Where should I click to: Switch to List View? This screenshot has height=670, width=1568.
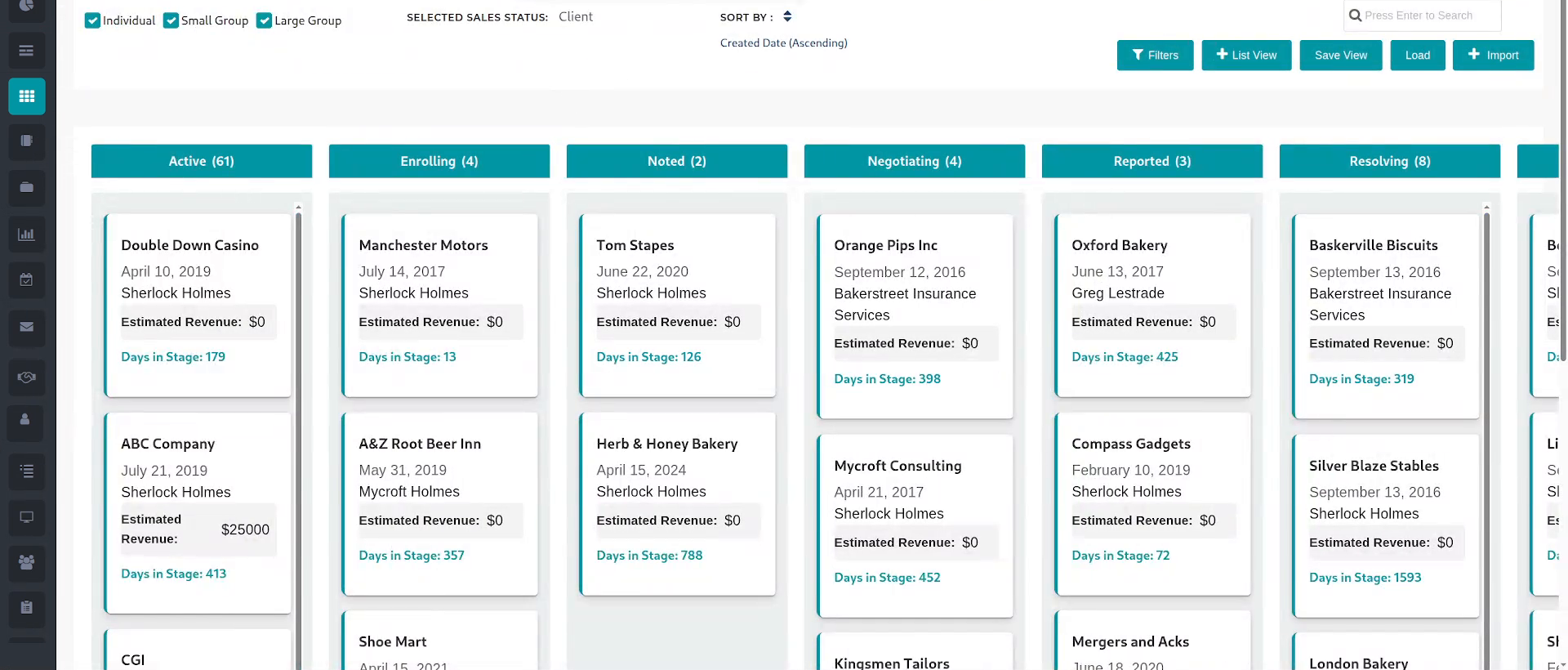1246,56
